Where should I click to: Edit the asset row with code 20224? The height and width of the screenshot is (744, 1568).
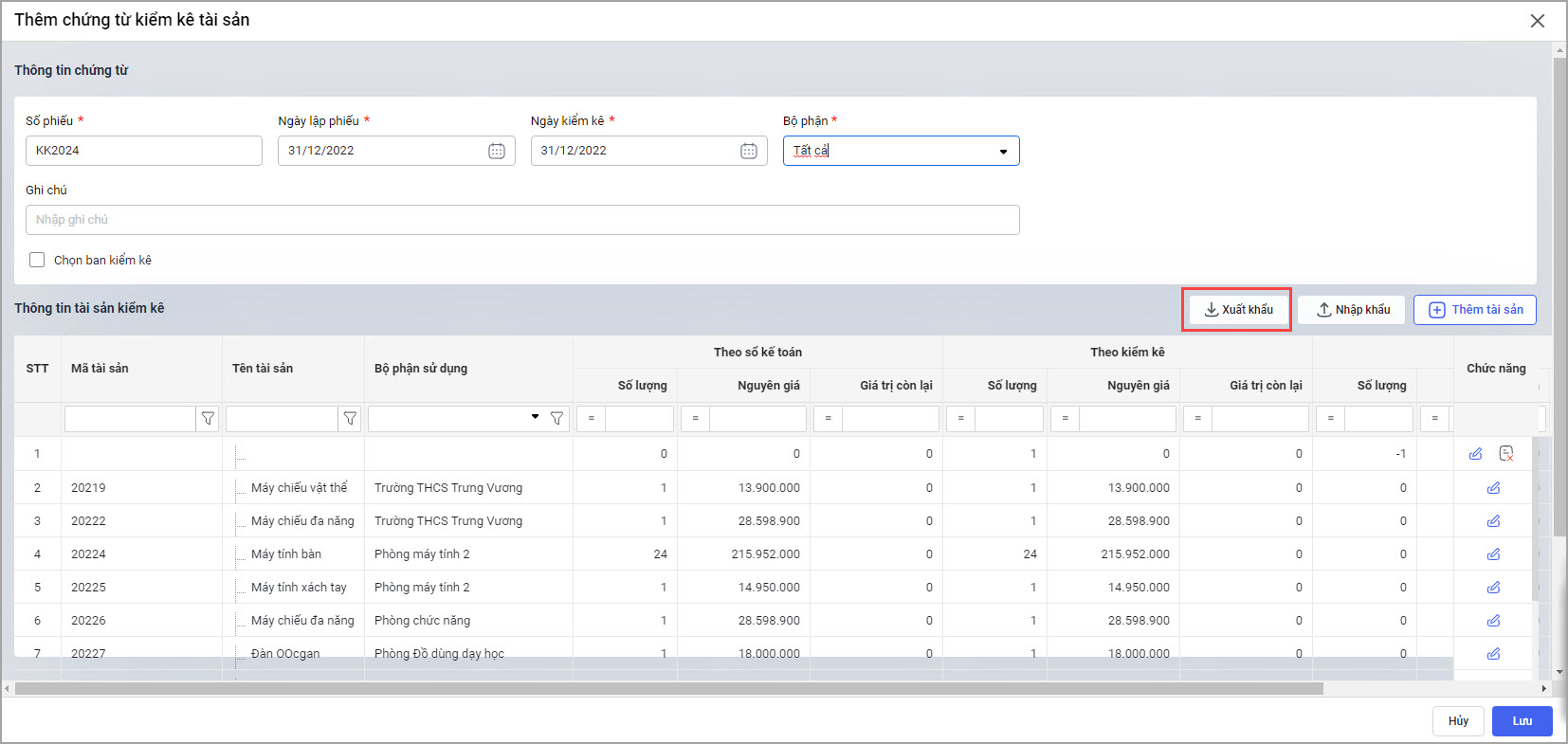pos(1493,554)
